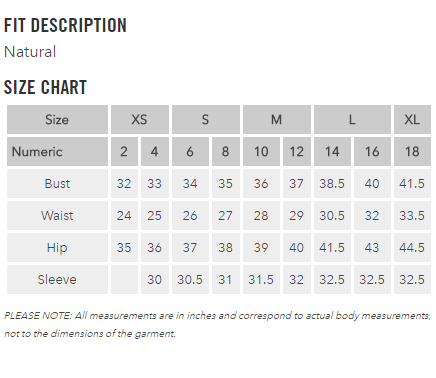This screenshot has height=378, width=436.
Task: Click the Hip 44.5 measurement cell
Action: pyautogui.click(x=412, y=247)
